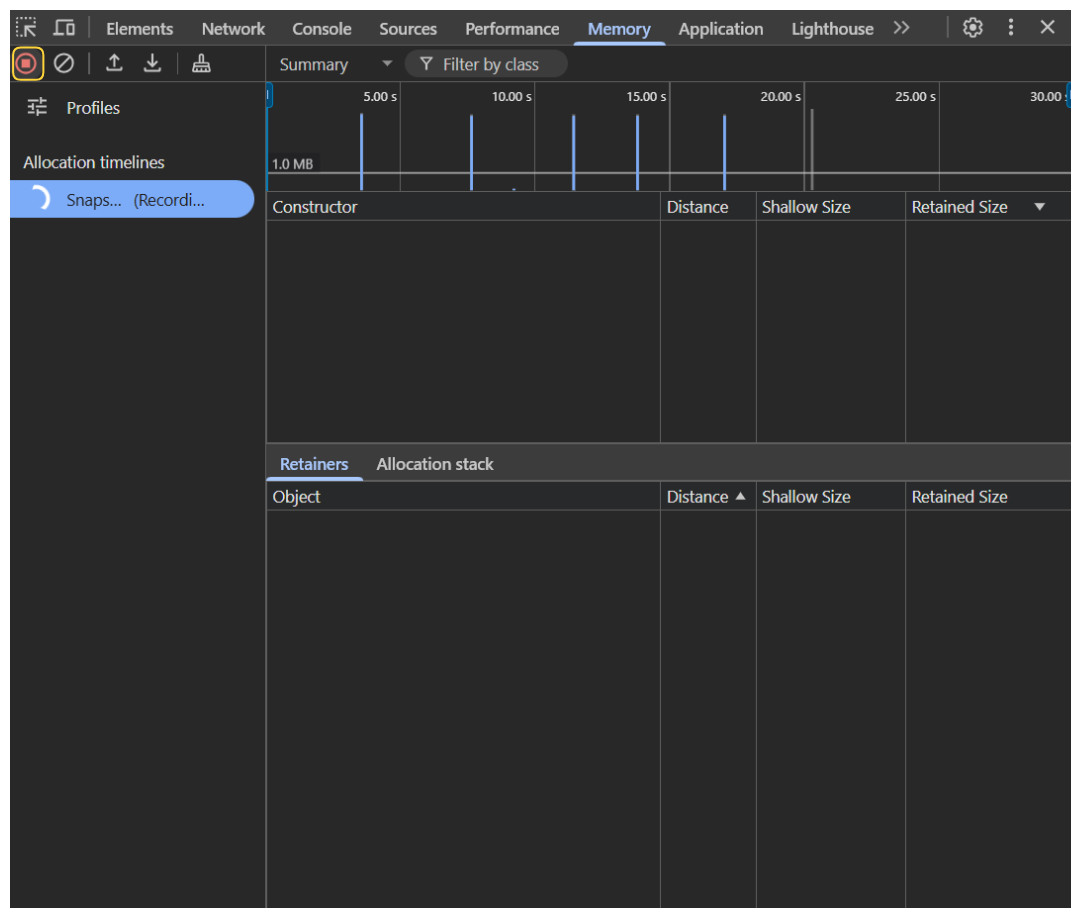Open the three-dot customize DevTools menu

pos(1011,28)
